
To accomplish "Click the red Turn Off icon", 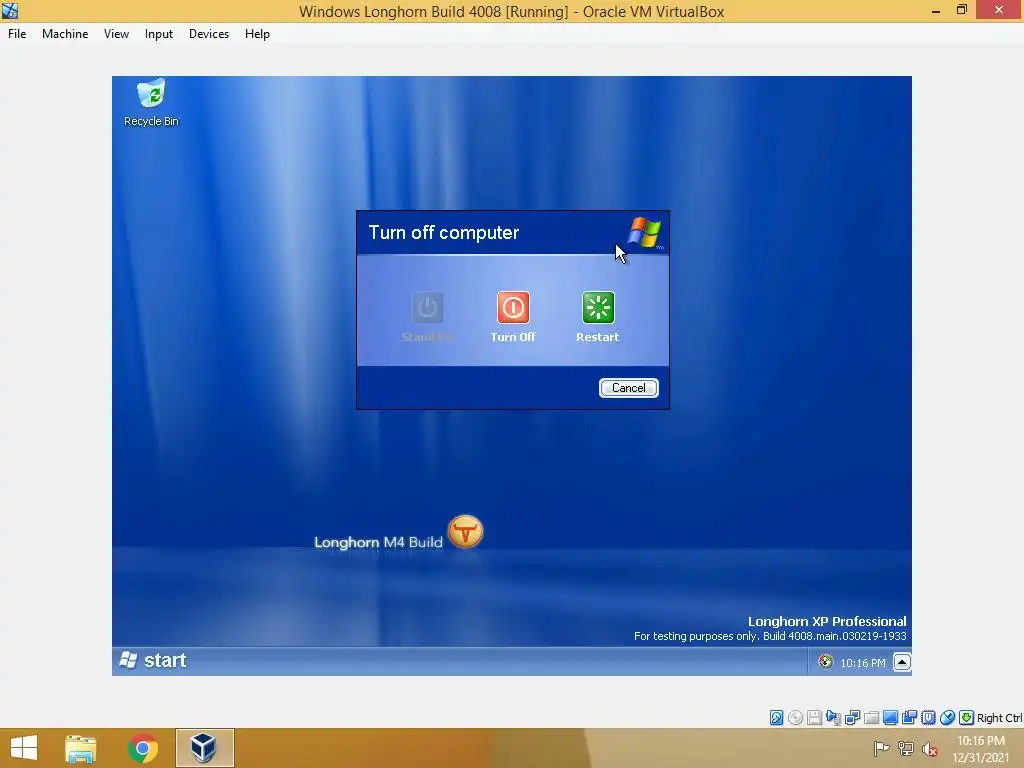I will coord(513,307).
